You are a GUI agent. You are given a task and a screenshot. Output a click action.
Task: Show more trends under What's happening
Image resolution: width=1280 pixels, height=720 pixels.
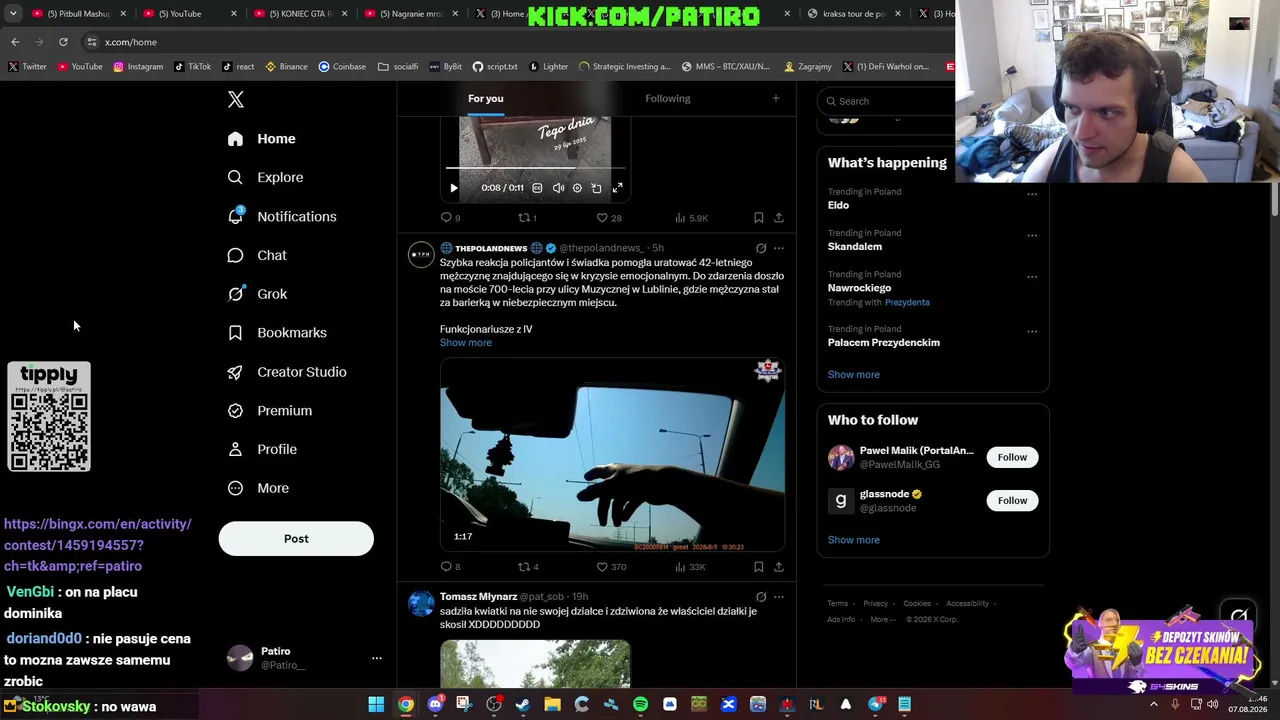[x=854, y=374]
